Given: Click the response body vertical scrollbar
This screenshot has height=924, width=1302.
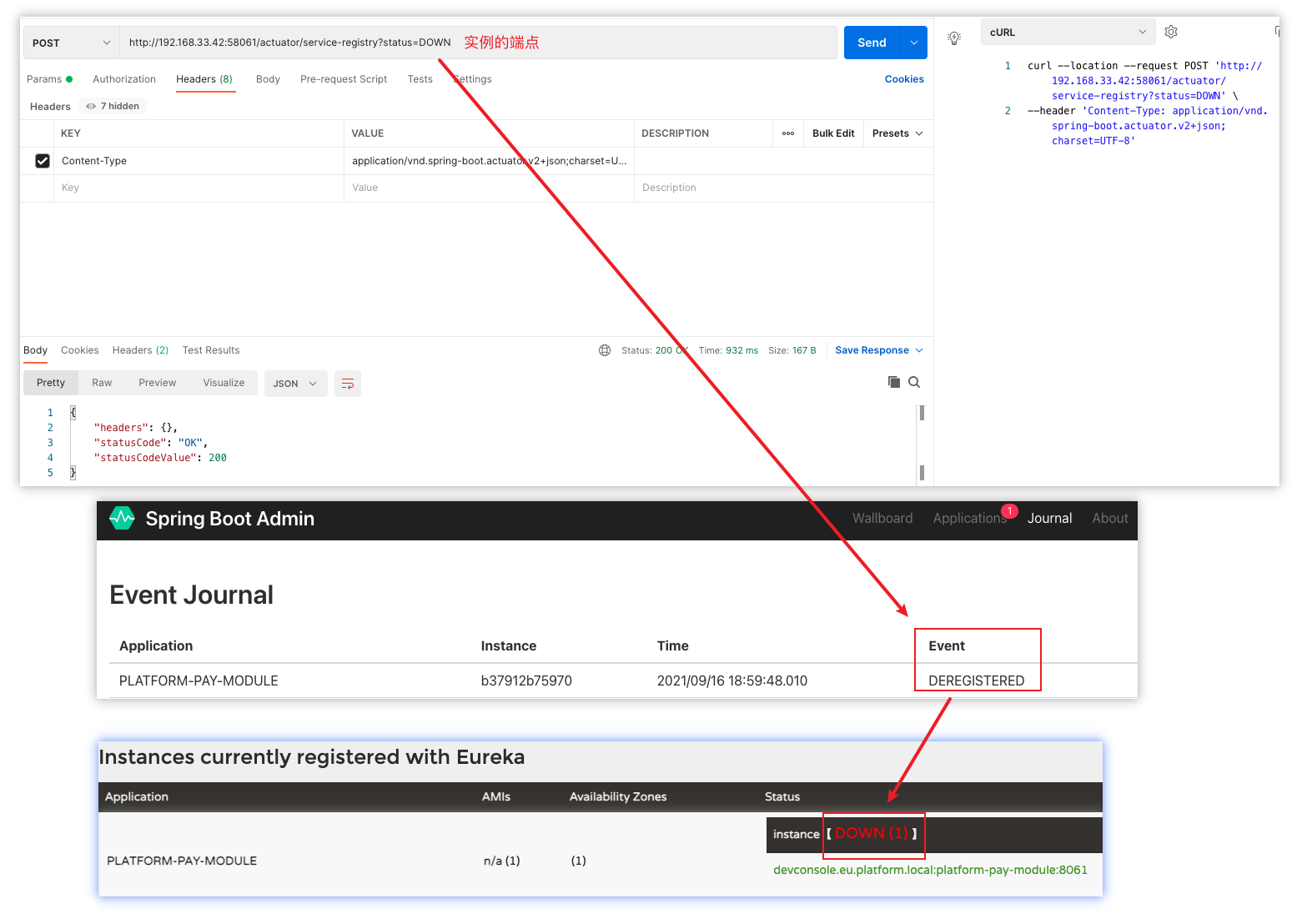Looking at the screenshot, I should [x=922, y=442].
